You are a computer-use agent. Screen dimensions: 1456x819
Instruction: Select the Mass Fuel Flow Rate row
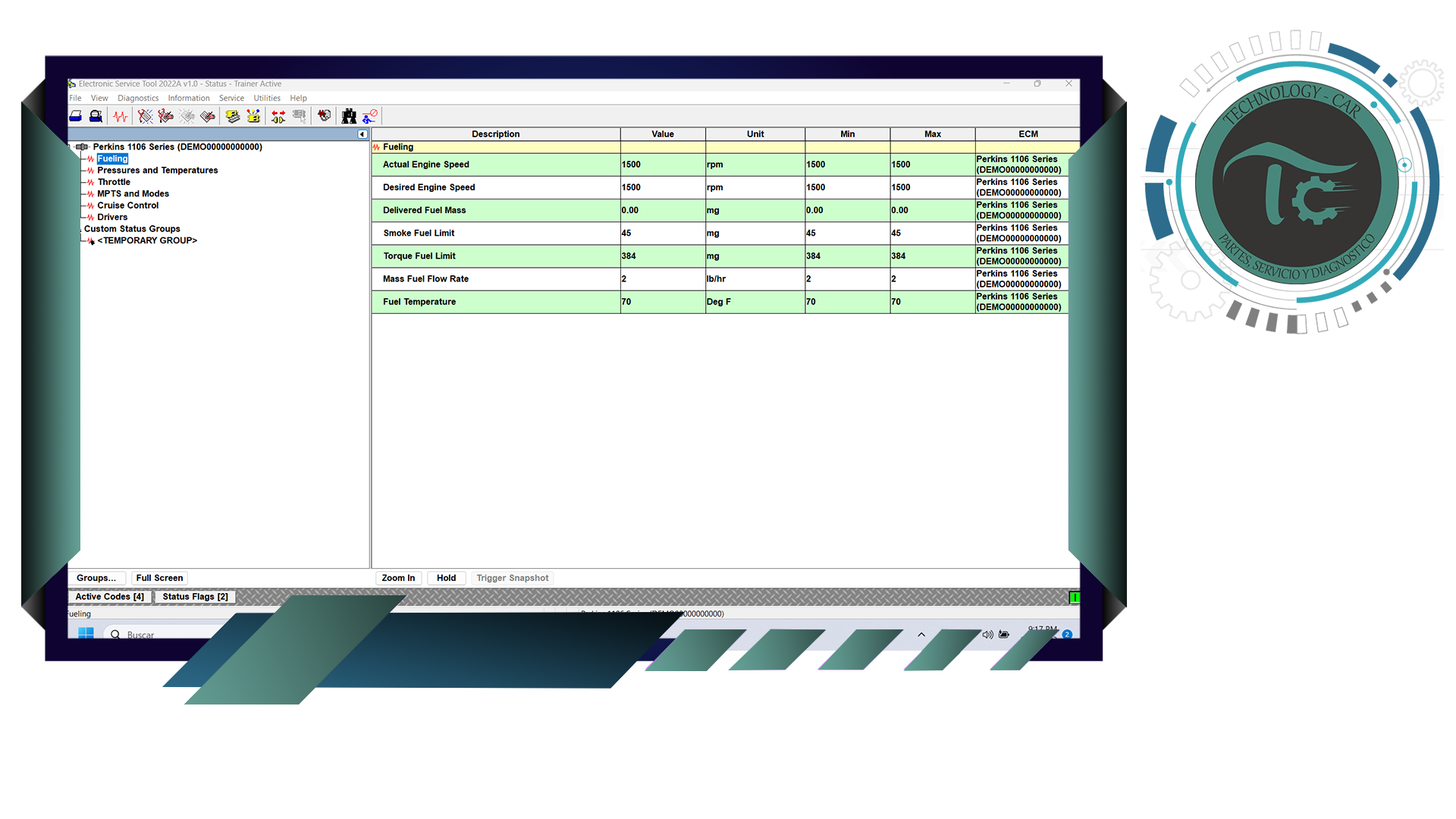pos(720,279)
